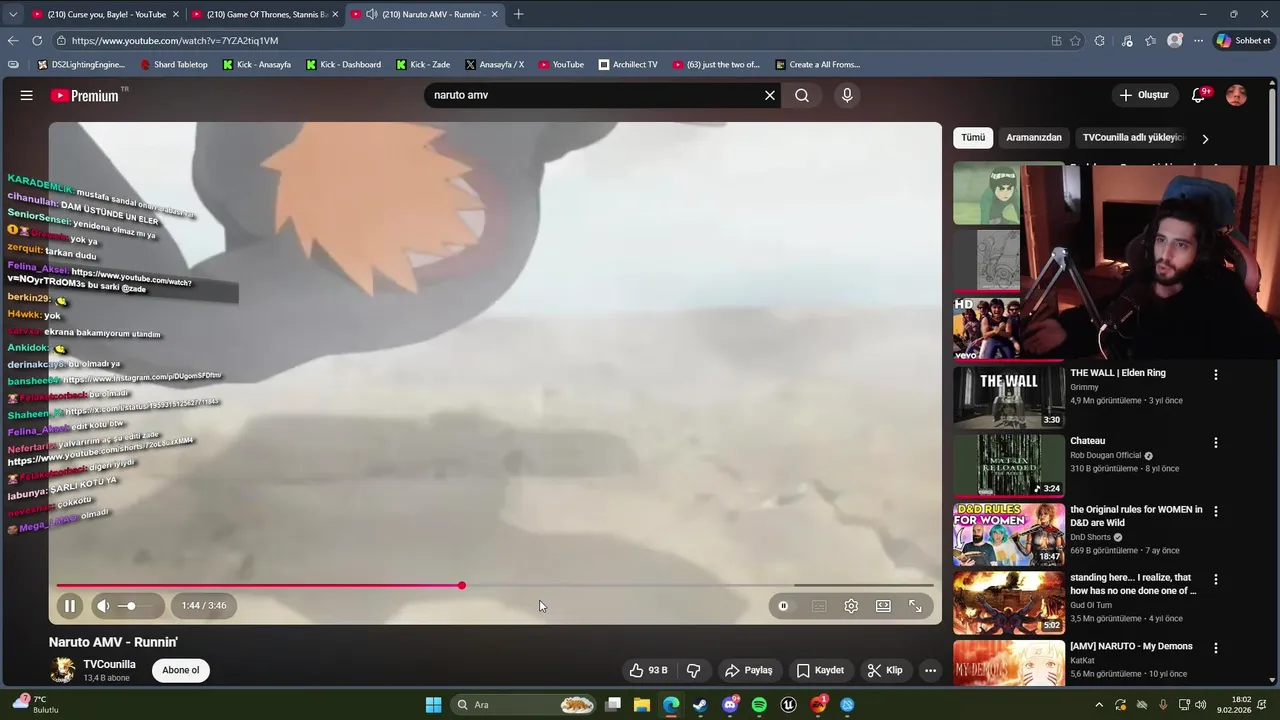
Task: Switch to theater mode
Action: click(x=883, y=605)
